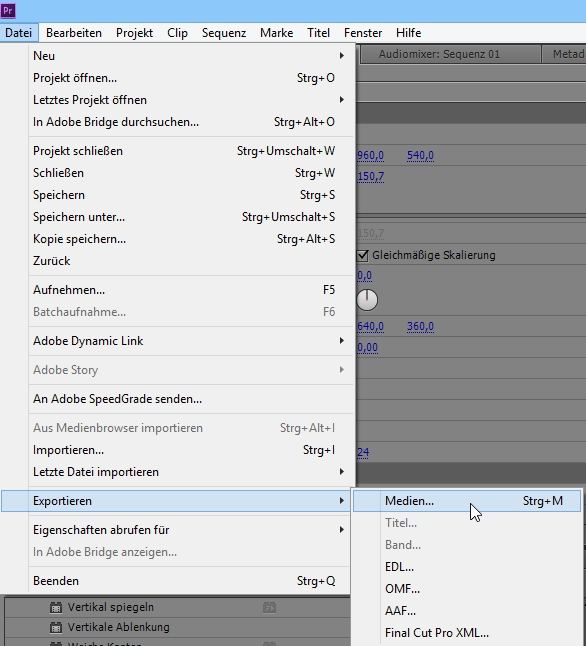Click the 960,0 position value
This screenshot has width=586, height=646.
click(370, 155)
